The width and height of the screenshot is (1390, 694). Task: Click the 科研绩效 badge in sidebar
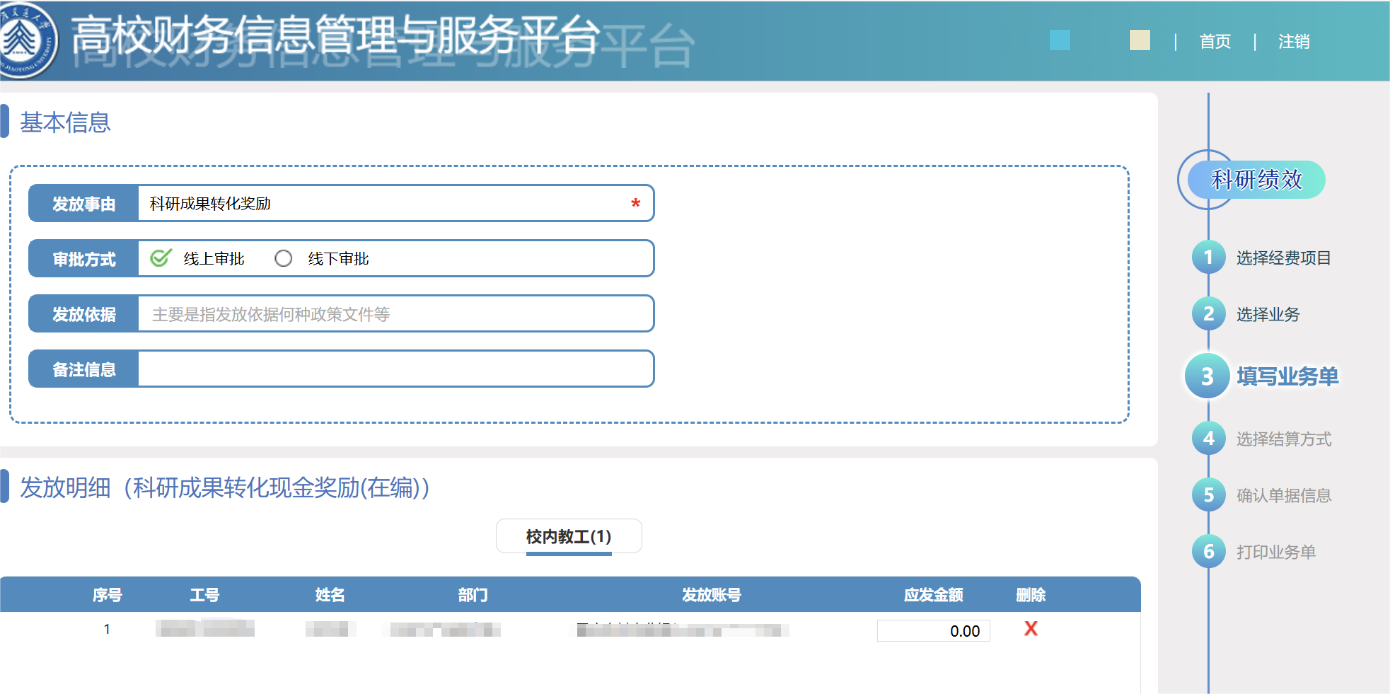1257,180
